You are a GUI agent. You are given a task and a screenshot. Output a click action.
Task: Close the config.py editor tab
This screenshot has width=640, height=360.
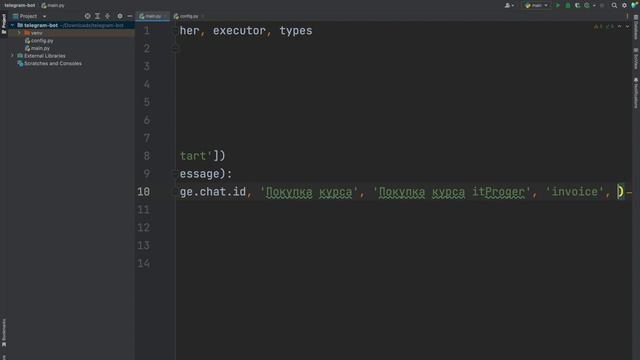(202, 16)
